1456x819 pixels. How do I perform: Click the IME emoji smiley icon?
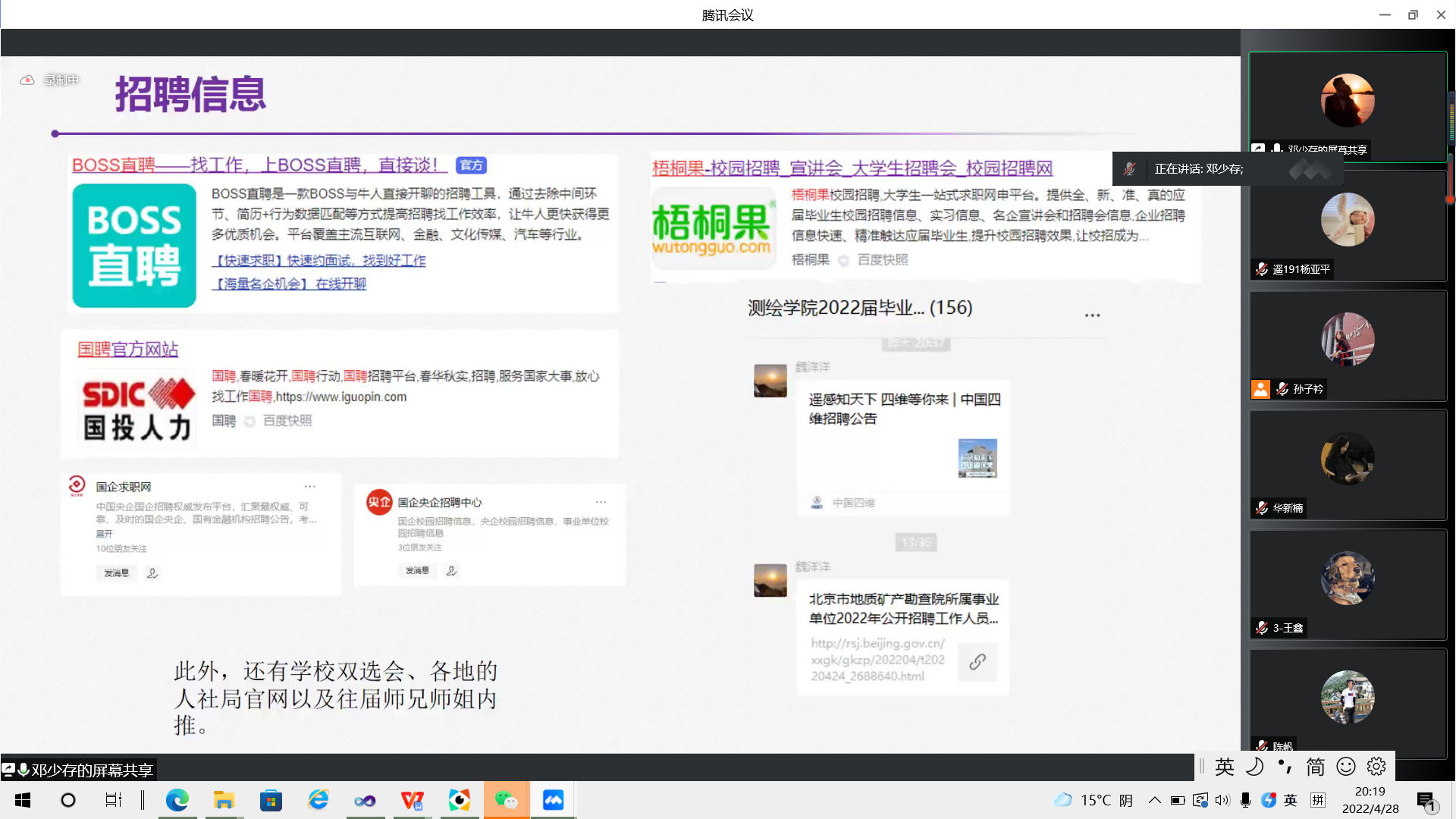click(x=1346, y=767)
